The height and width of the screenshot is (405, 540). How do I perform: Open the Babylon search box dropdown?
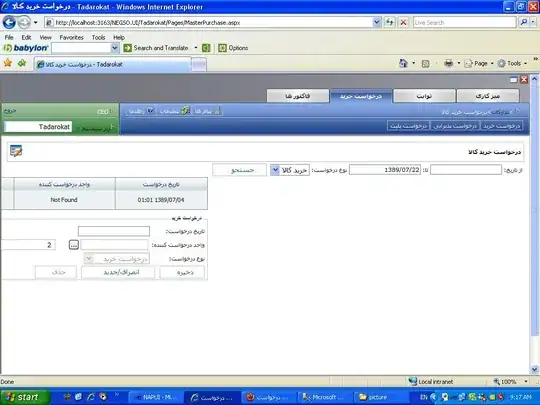[115, 48]
